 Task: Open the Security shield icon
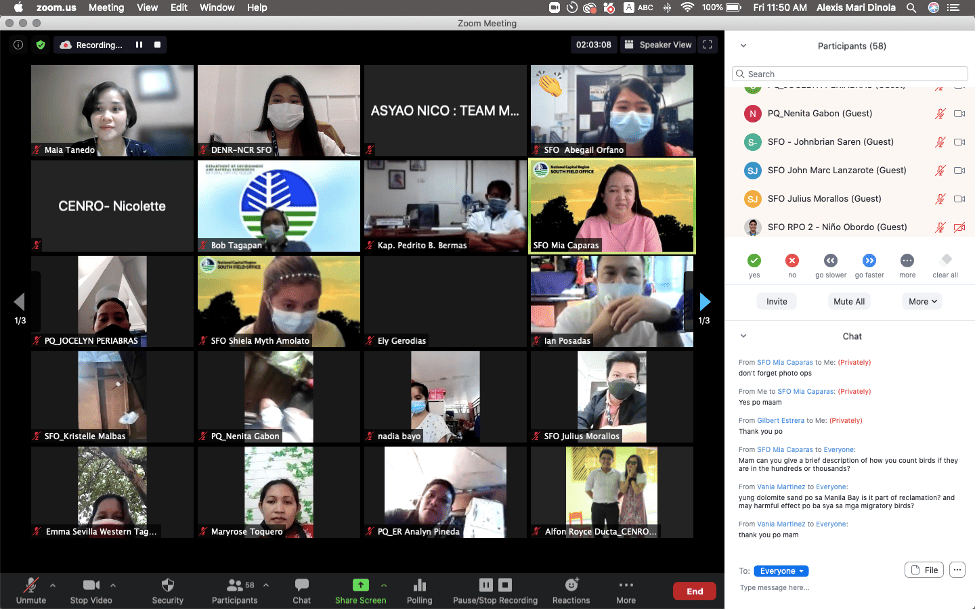click(167, 585)
